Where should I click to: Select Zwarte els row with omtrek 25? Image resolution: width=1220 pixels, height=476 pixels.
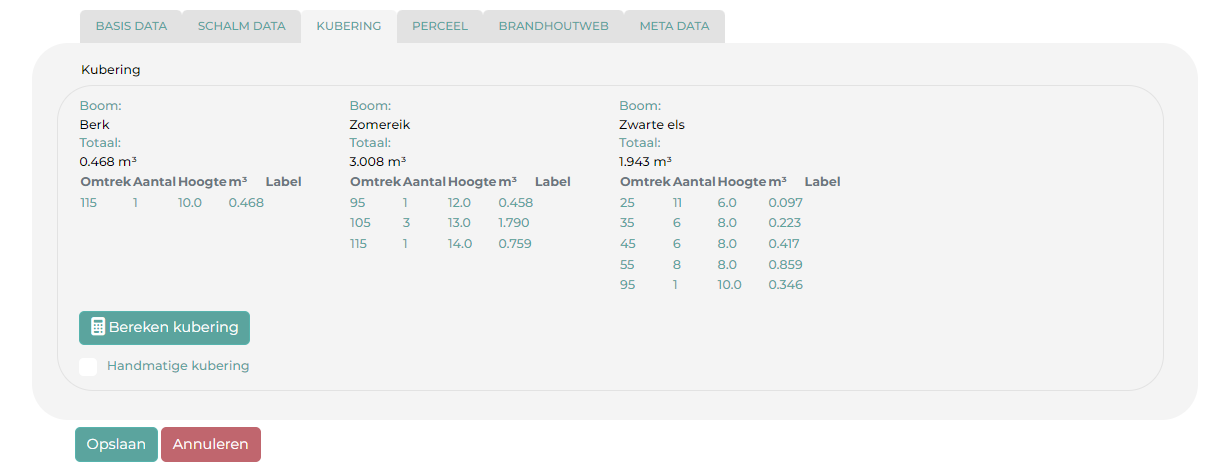coord(710,203)
